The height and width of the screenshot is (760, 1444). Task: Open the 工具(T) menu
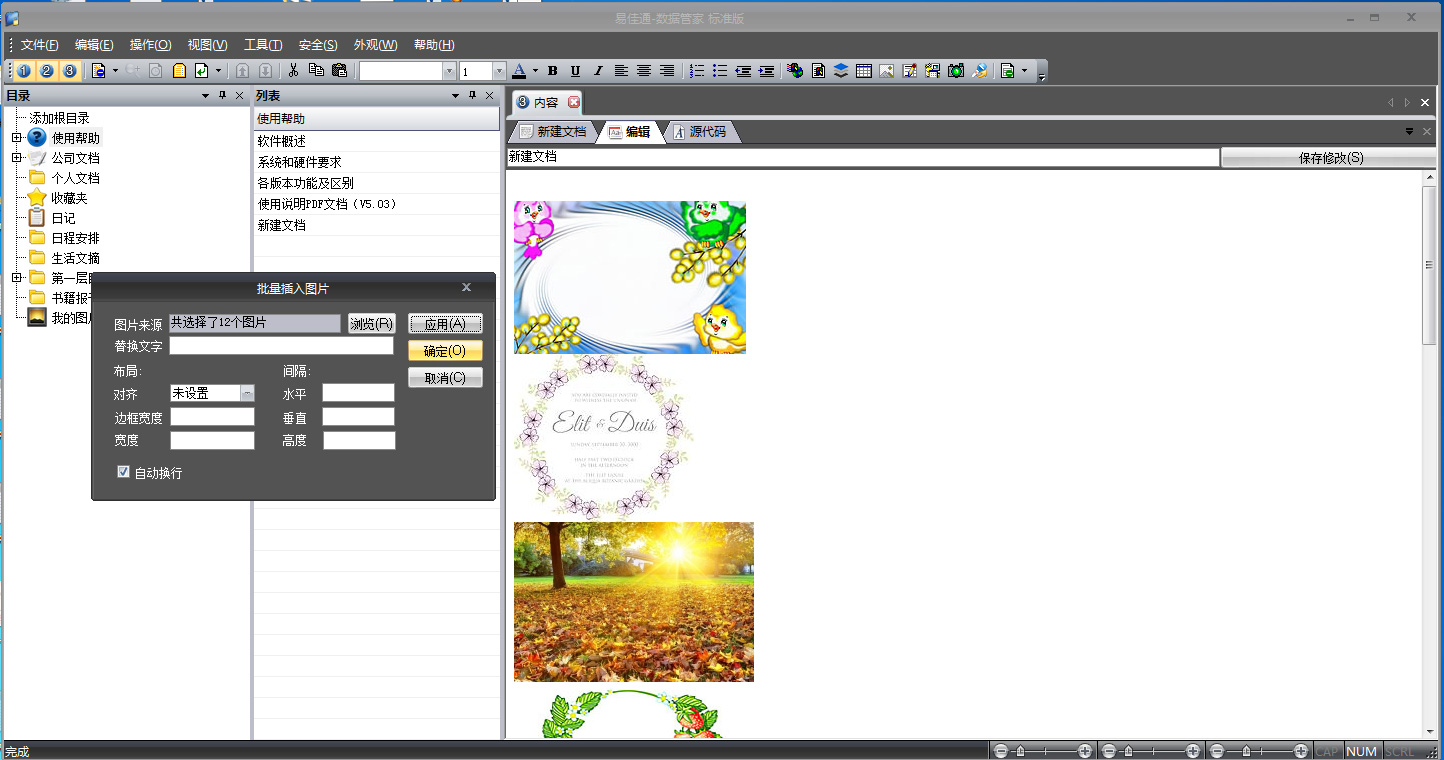(x=263, y=45)
